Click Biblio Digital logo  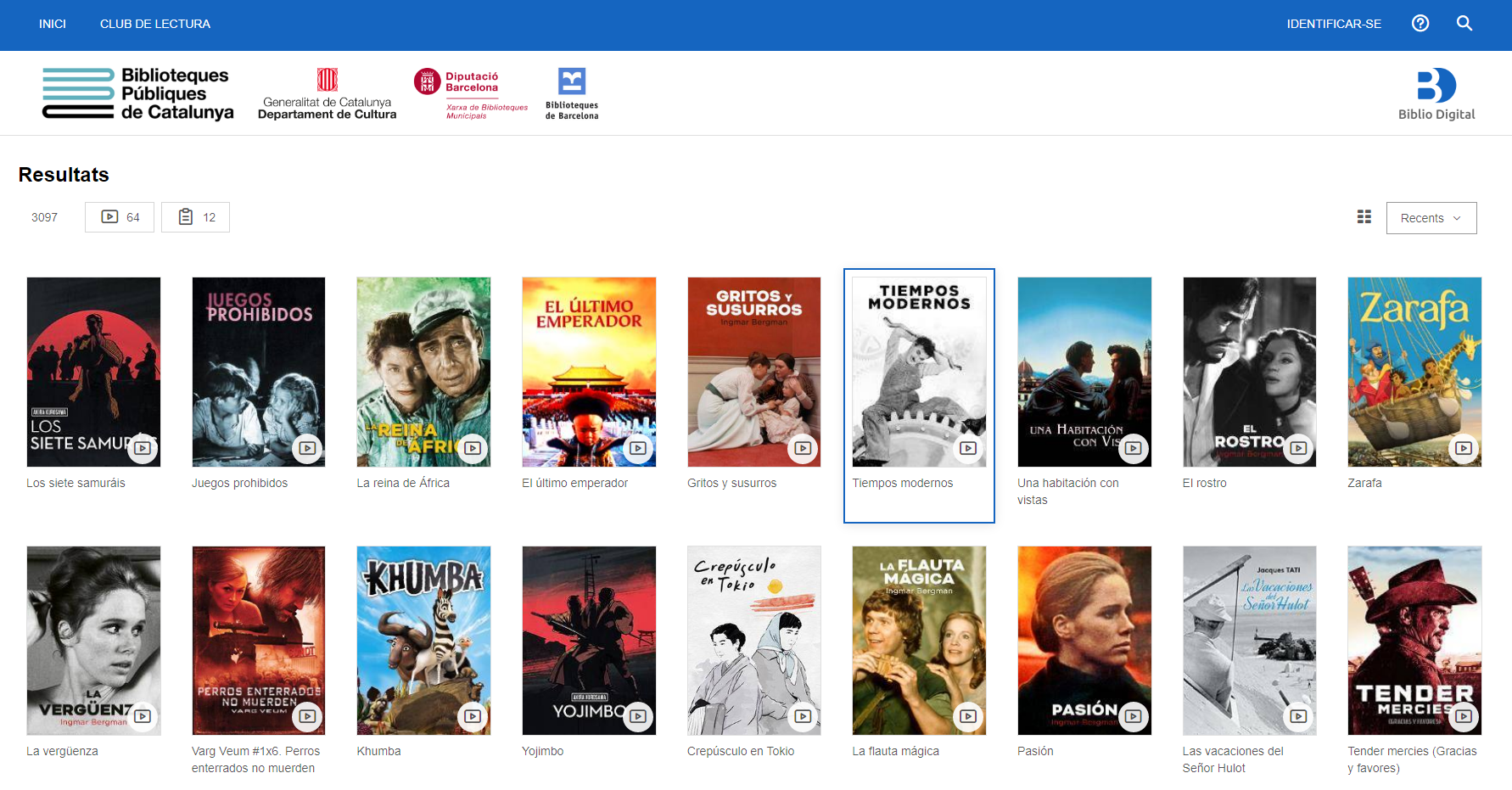pos(1436,93)
